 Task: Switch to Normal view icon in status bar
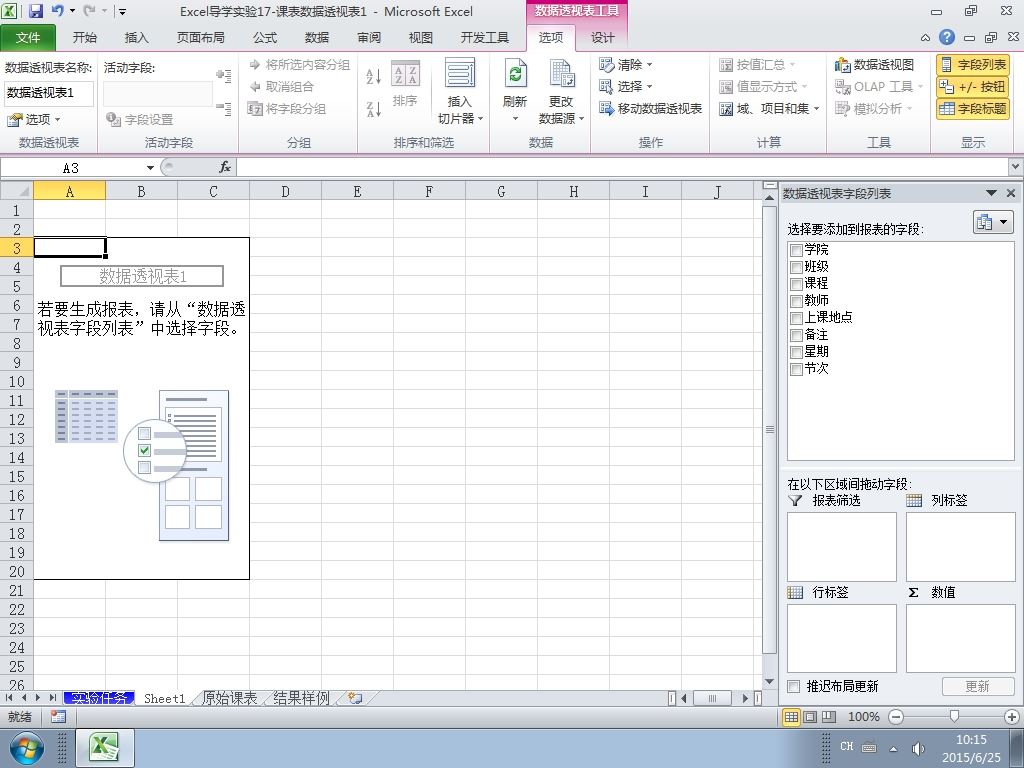(791, 717)
